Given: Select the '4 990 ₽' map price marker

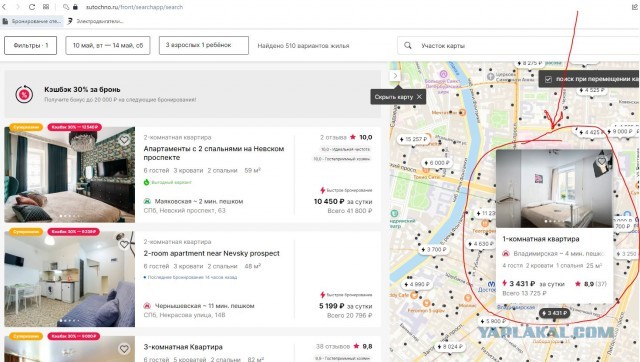Looking at the screenshot, I should click(x=416, y=284).
